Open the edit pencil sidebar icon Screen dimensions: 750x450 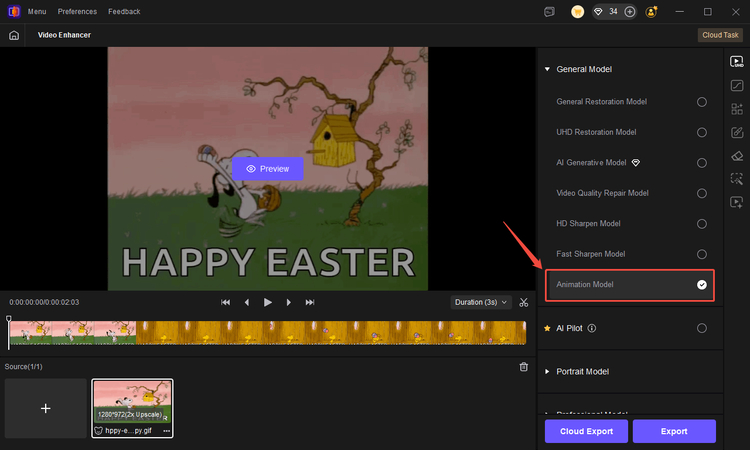pos(737,132)
